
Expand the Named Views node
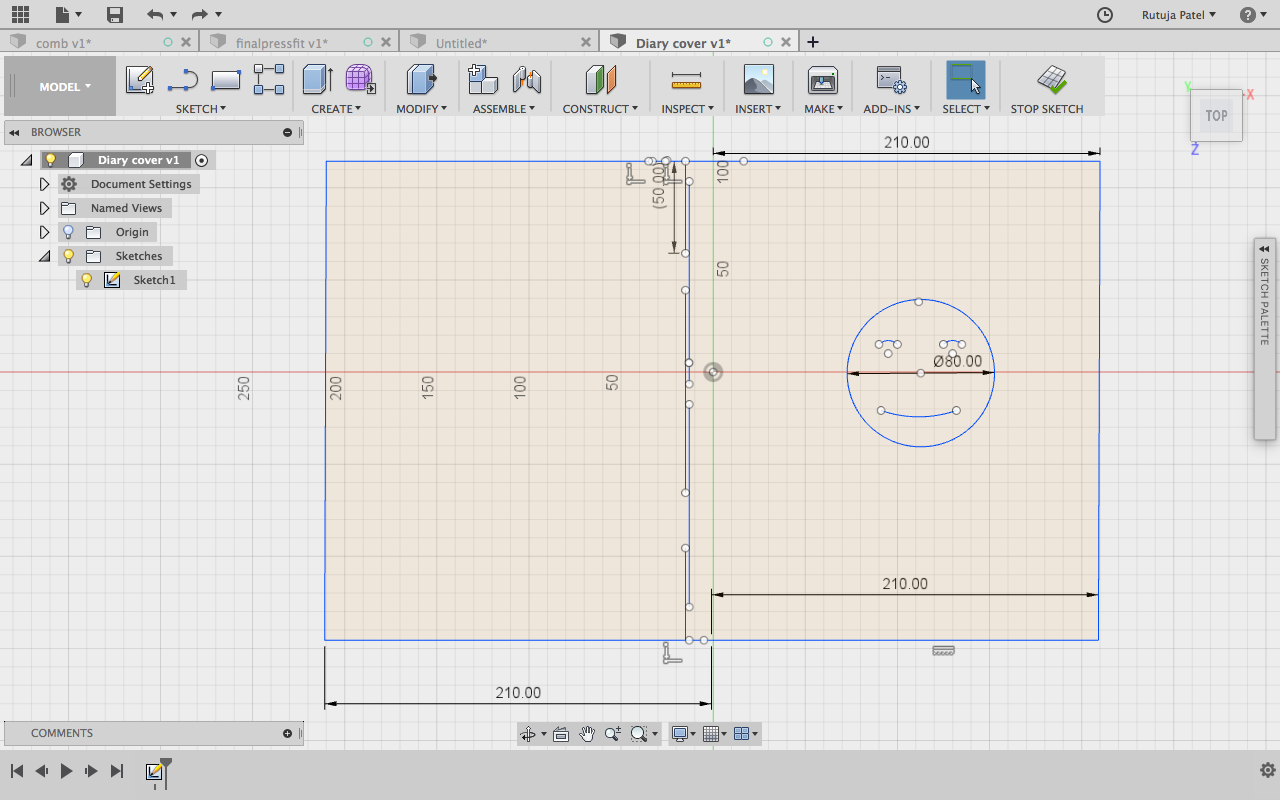pos(44,208)
